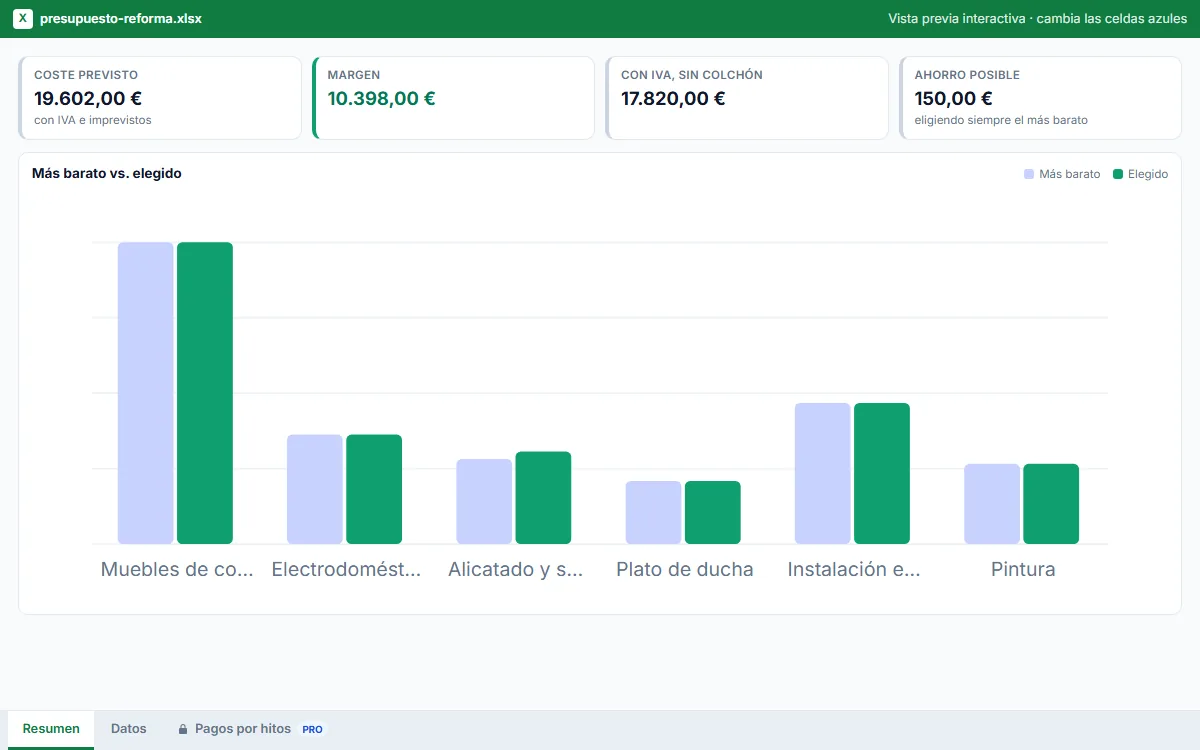This screenshot has height=750, width=1200.
Task: Pick the Más barato bar for Alicatado y s...
Action: pos(484,501)
